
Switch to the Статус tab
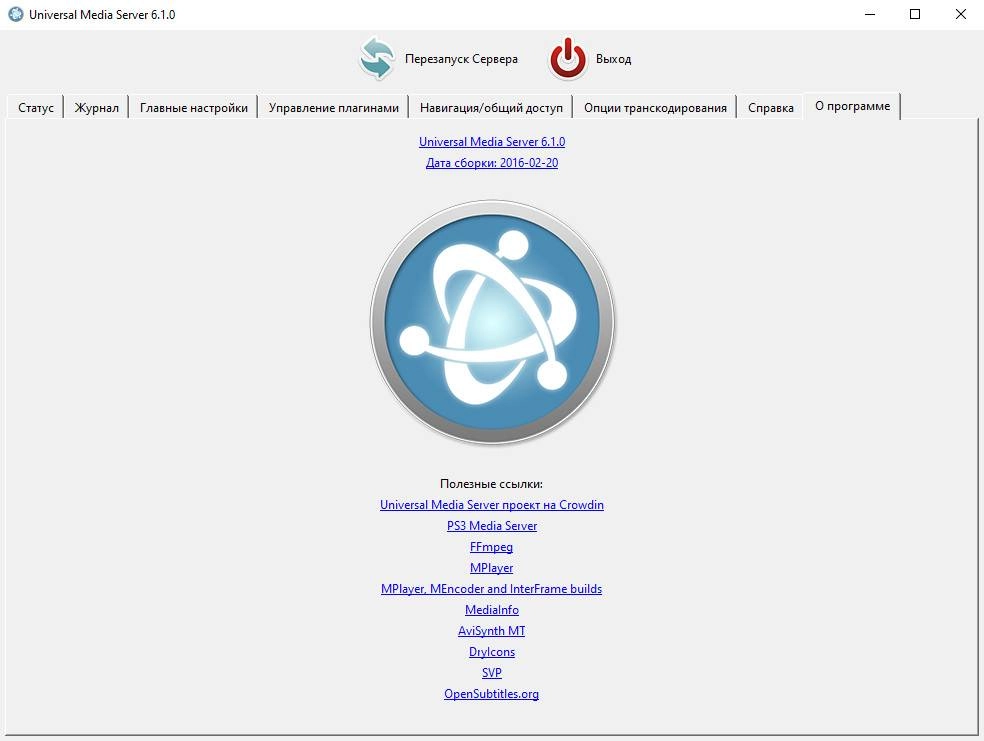click(x=36, y=107)
